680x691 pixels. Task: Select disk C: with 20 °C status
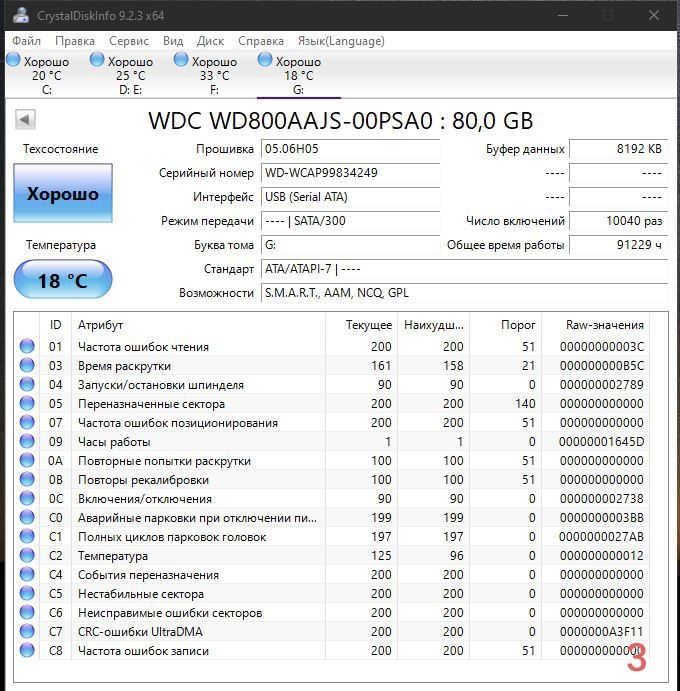(47, 75)
